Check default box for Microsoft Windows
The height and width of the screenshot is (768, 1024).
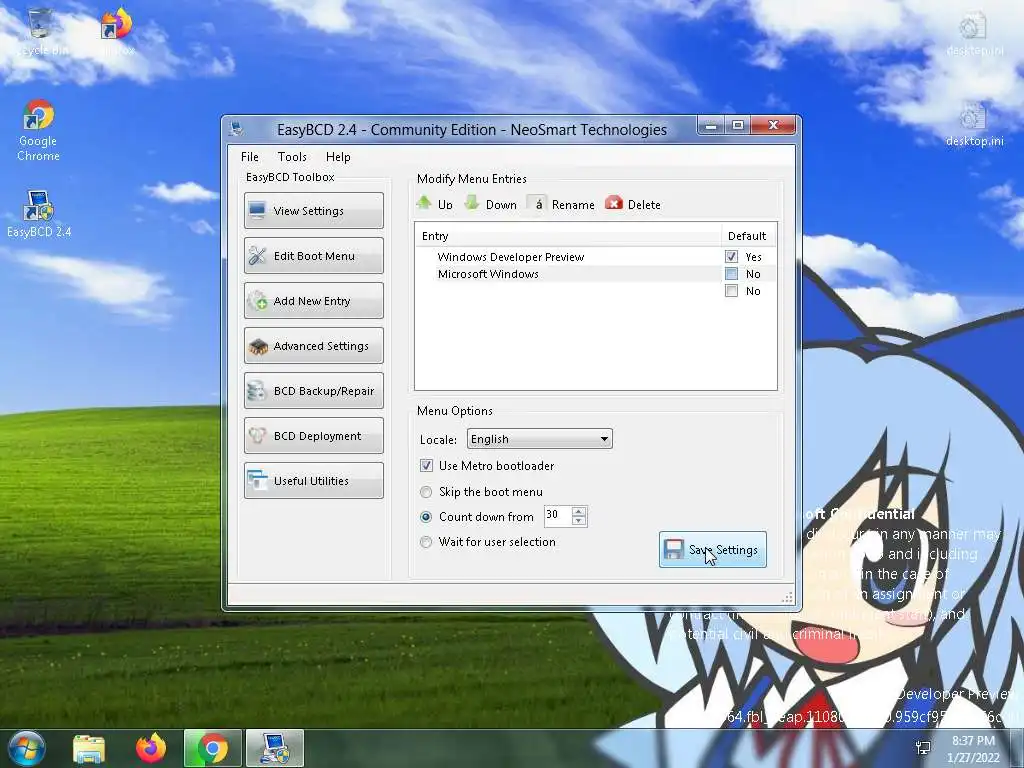(x=731, y=274)
